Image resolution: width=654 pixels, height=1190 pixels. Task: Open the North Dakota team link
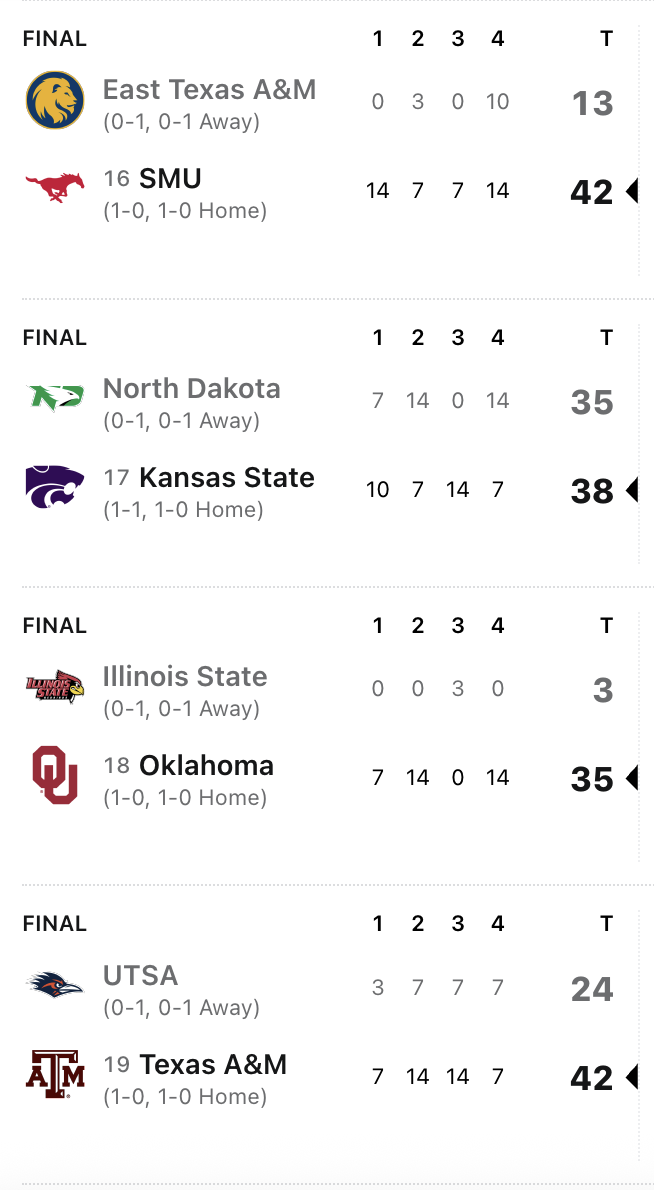(x=191, y=389)
